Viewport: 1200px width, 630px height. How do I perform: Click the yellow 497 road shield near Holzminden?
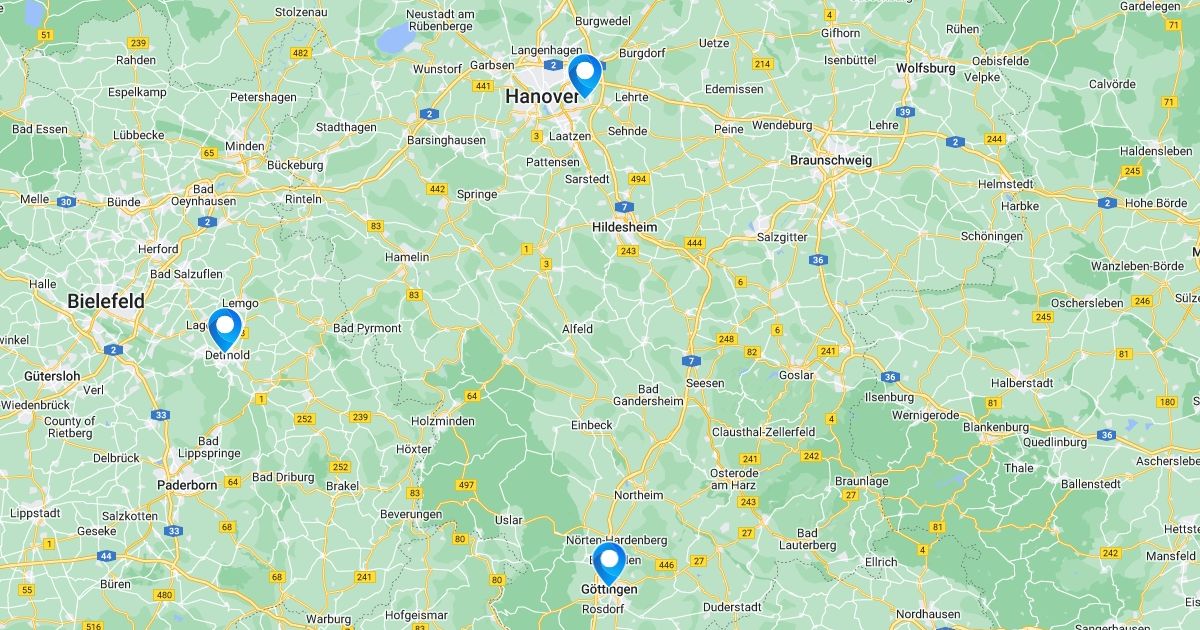pyautogui.click(x=465, y=485)
